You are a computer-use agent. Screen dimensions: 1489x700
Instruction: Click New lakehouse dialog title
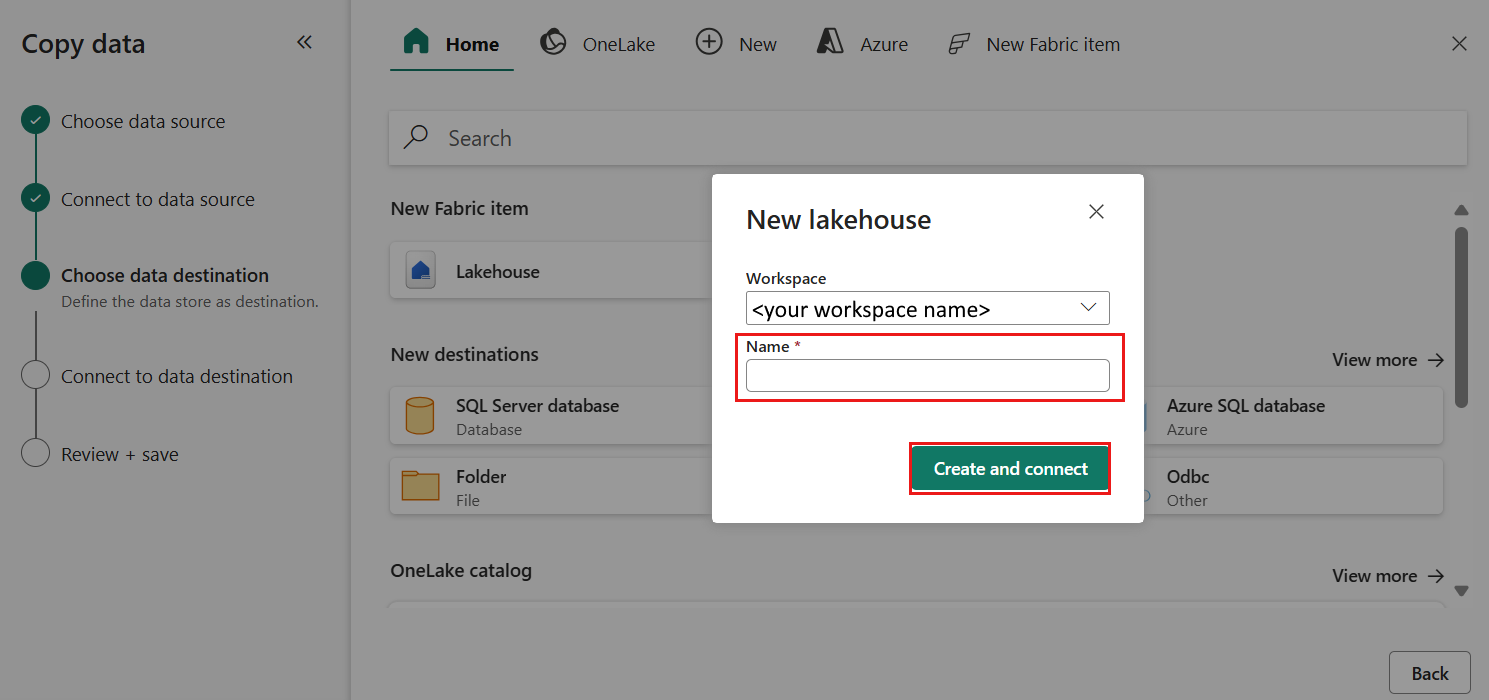[838, 219]
